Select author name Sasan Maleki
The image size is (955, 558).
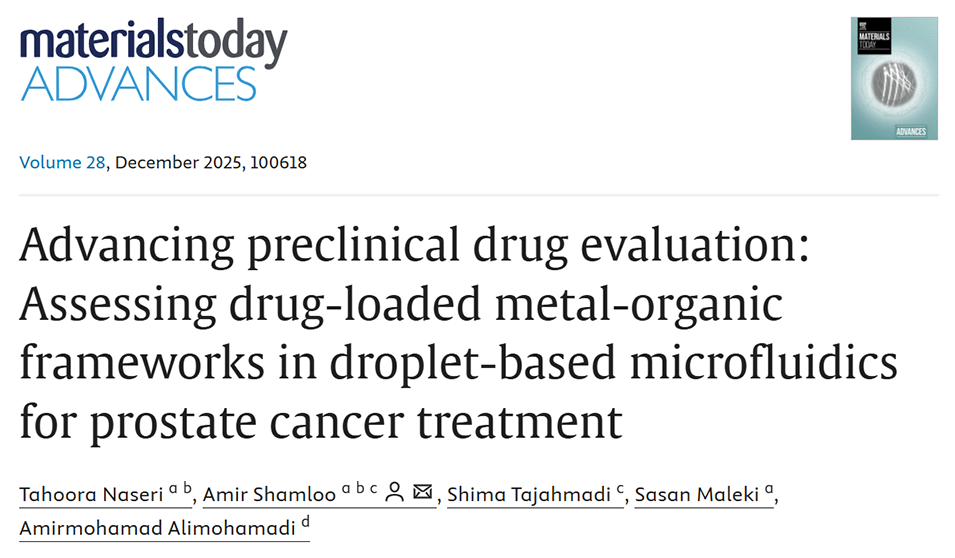point(688,493)
